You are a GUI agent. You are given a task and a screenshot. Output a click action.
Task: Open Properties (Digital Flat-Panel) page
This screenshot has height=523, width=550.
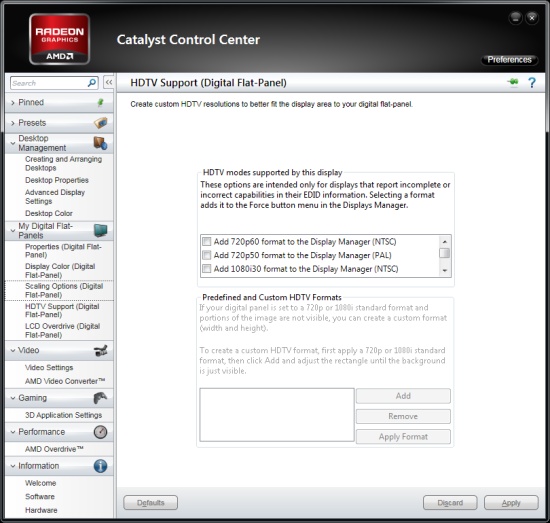pyautogui.click(x=63, y=251)
